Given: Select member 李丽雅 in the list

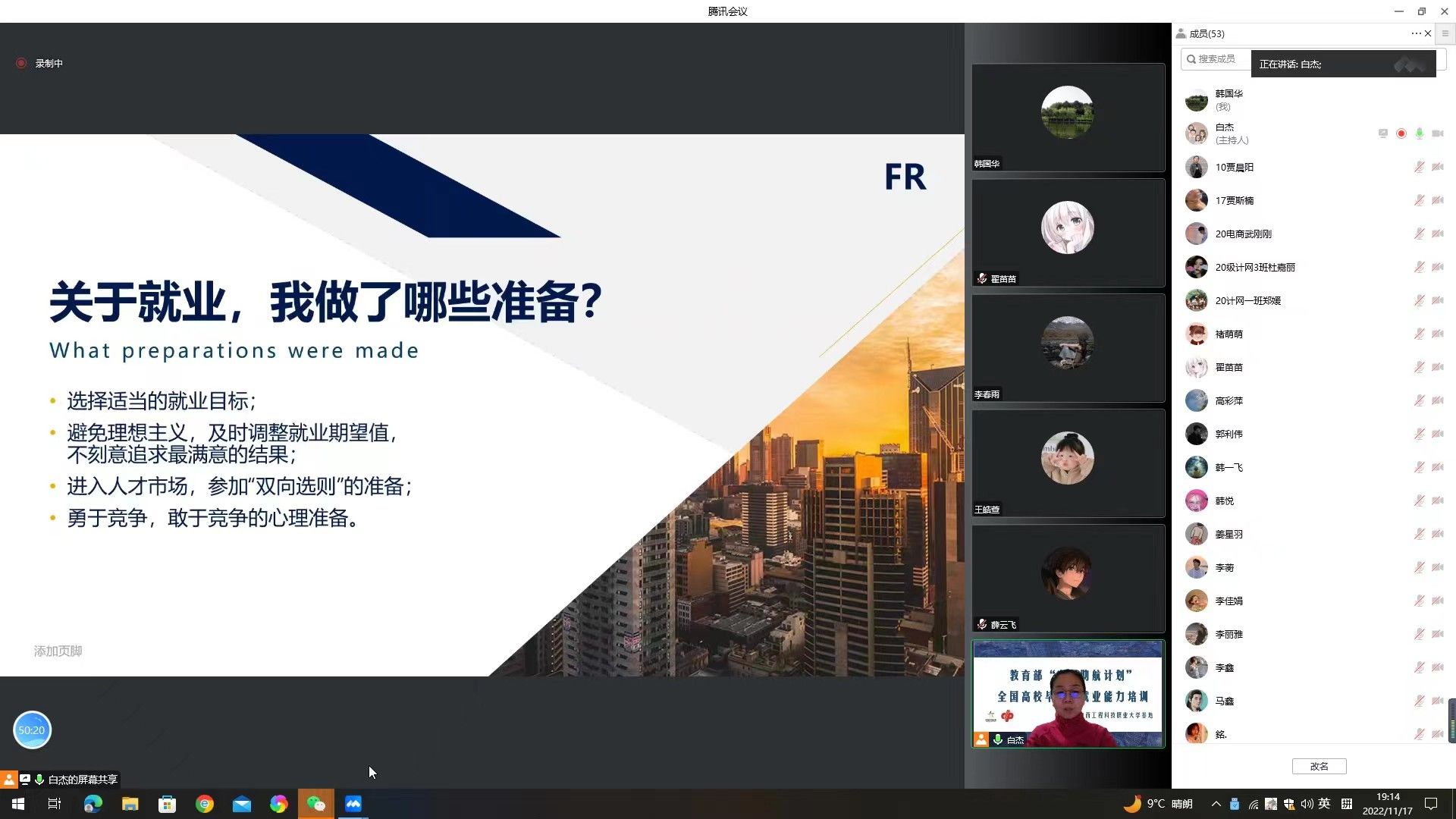Looking at the screenshot, I should (x=1312, y=634).
